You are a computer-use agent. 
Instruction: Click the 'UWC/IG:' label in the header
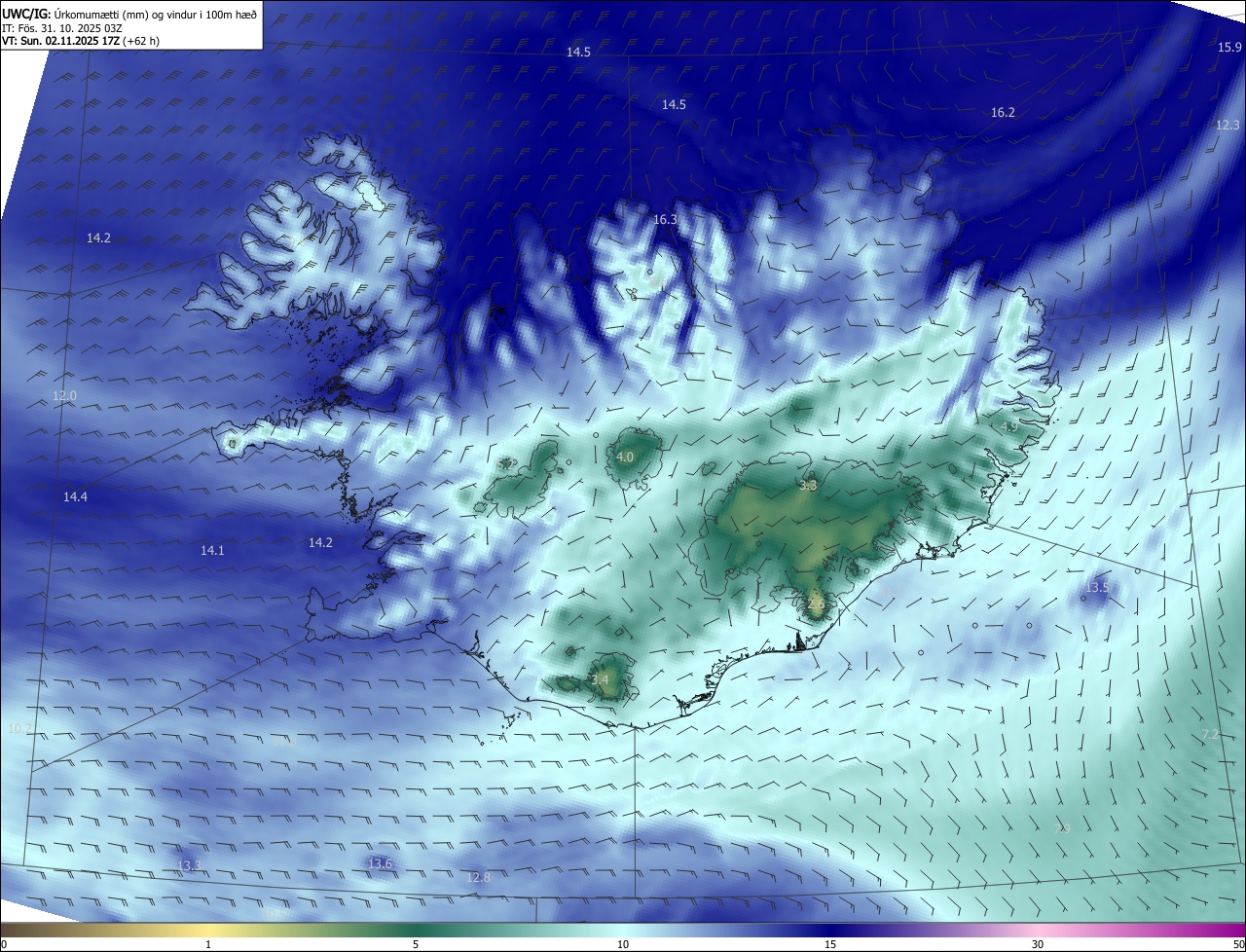(x=27, y=15)
